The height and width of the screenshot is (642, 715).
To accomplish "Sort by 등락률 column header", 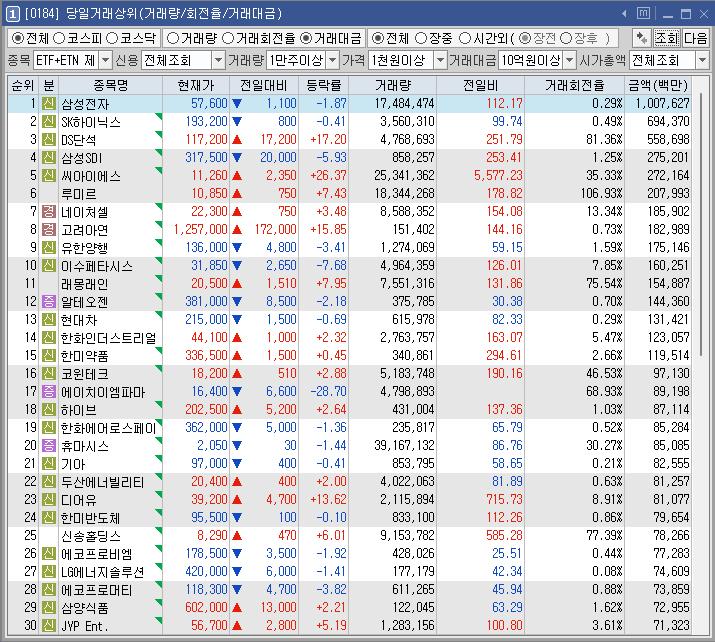I will [x=324, y=85].
